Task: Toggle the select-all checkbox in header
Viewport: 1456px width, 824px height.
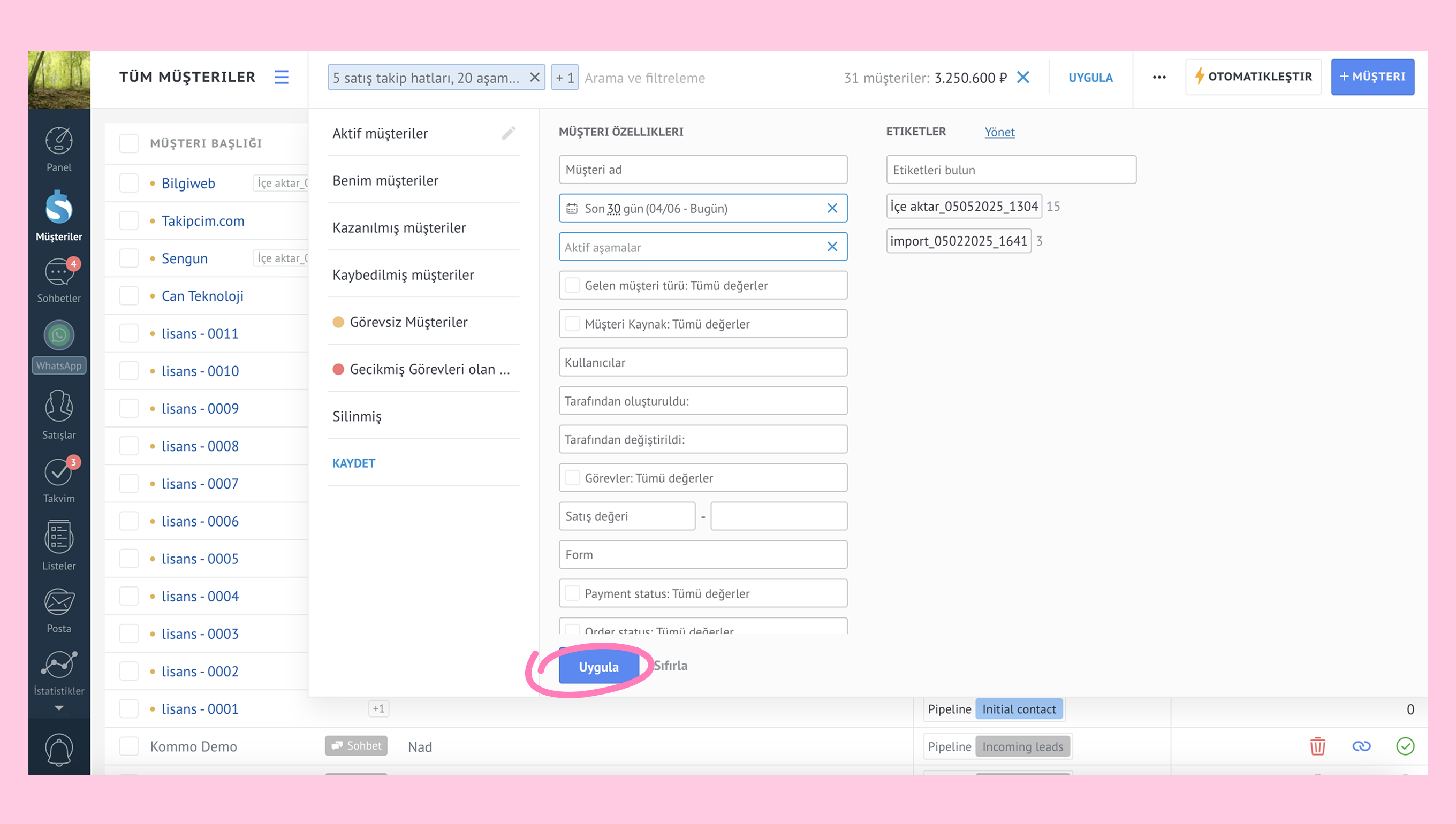Action: 128,143
